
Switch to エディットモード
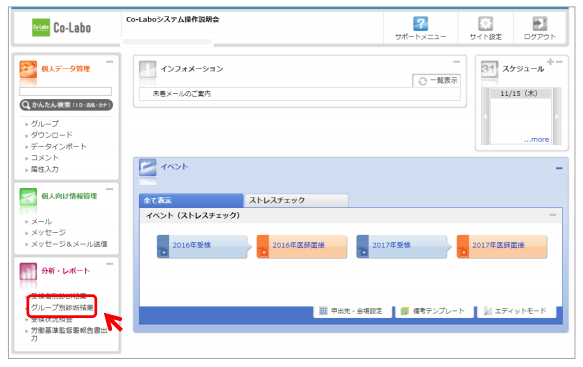click(x=517, y=311)
